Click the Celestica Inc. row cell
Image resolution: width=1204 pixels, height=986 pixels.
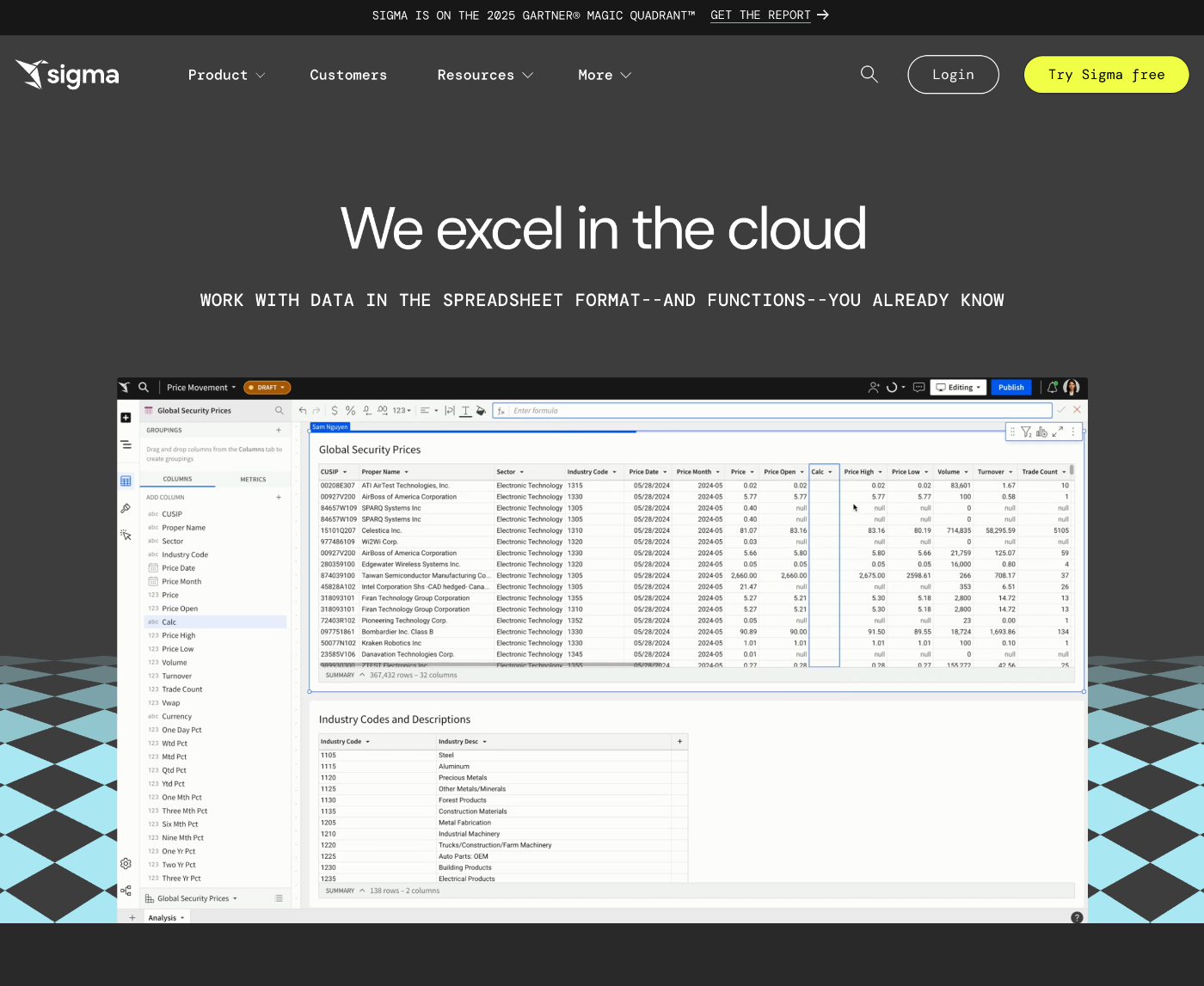point(427,530)
